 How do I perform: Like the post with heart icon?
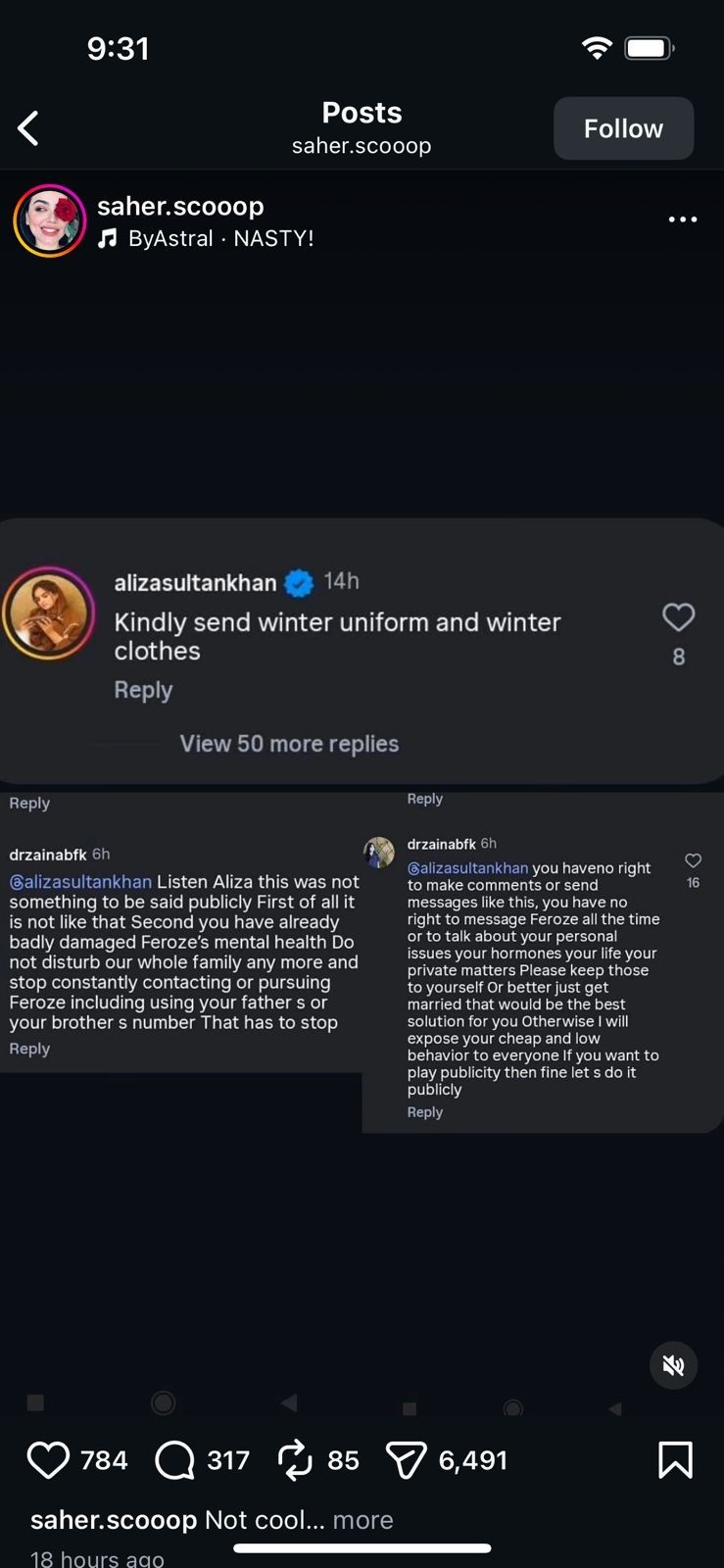[x=48, y=1459]
